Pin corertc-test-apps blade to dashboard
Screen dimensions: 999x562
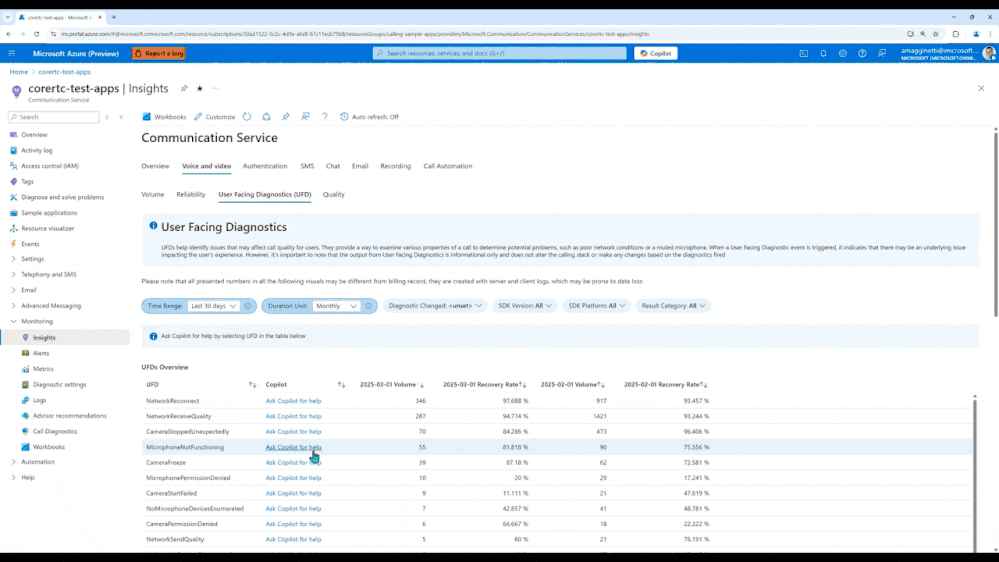tap(184, 89)
